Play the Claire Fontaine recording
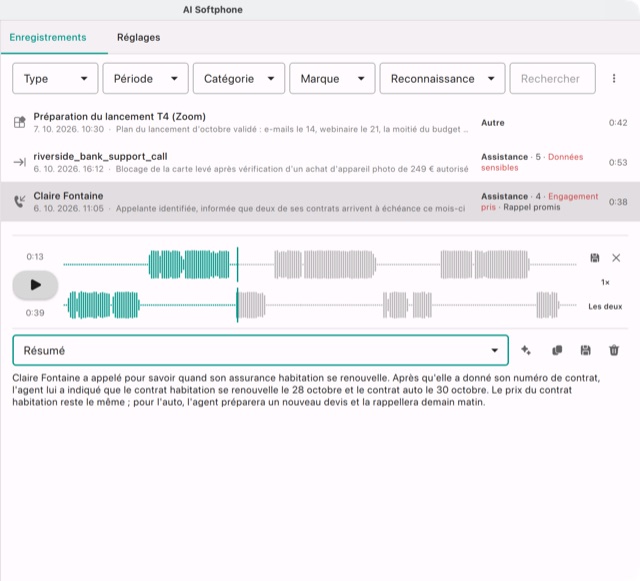 (35, 285)
